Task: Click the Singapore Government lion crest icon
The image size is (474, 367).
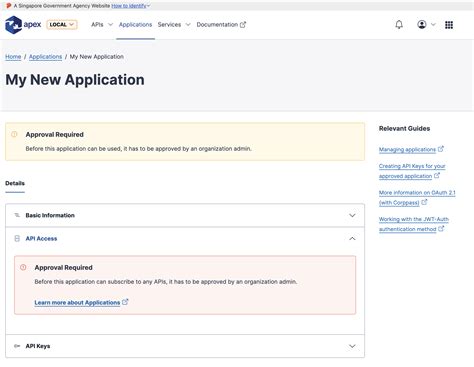Action: click(8, 6)
